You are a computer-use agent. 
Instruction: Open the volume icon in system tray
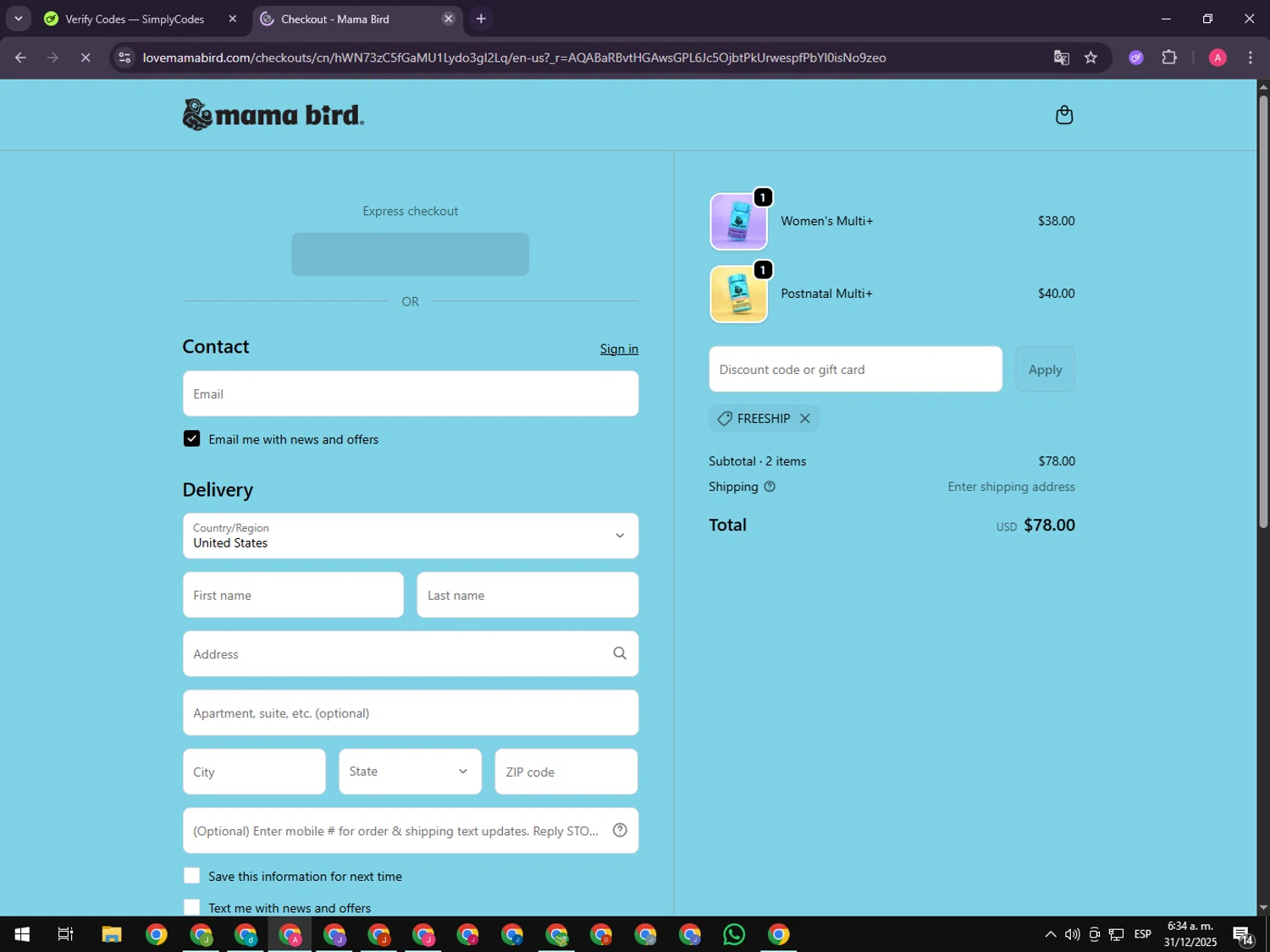click(x=1072, y=934)
